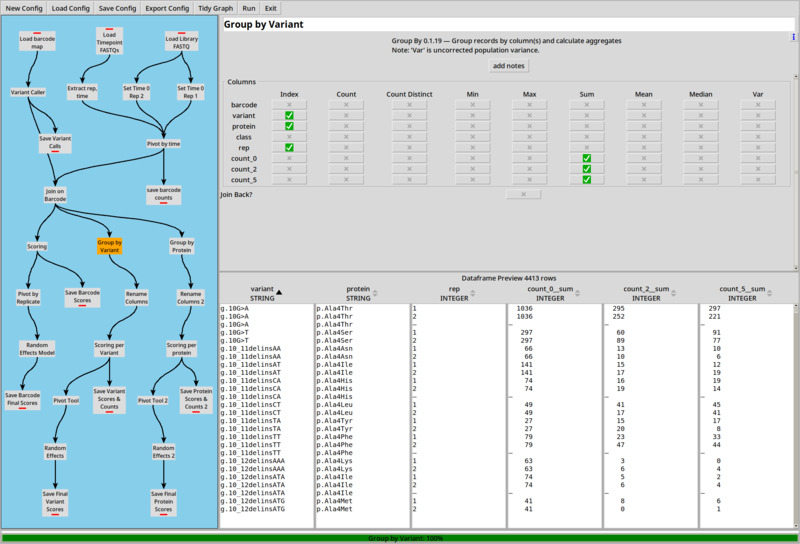The width and height of the screenshot is (800, 544).
Task: Uncheck the Sum checkbox for count_2
Action: click(x=587, y=169)
